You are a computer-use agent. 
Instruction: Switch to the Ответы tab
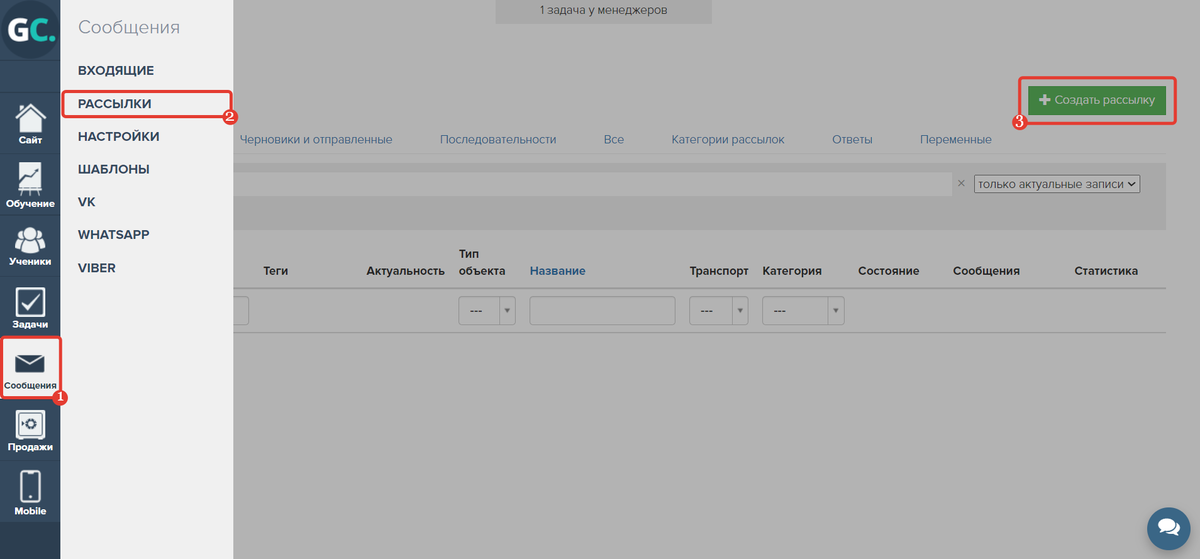coord(852,140)
